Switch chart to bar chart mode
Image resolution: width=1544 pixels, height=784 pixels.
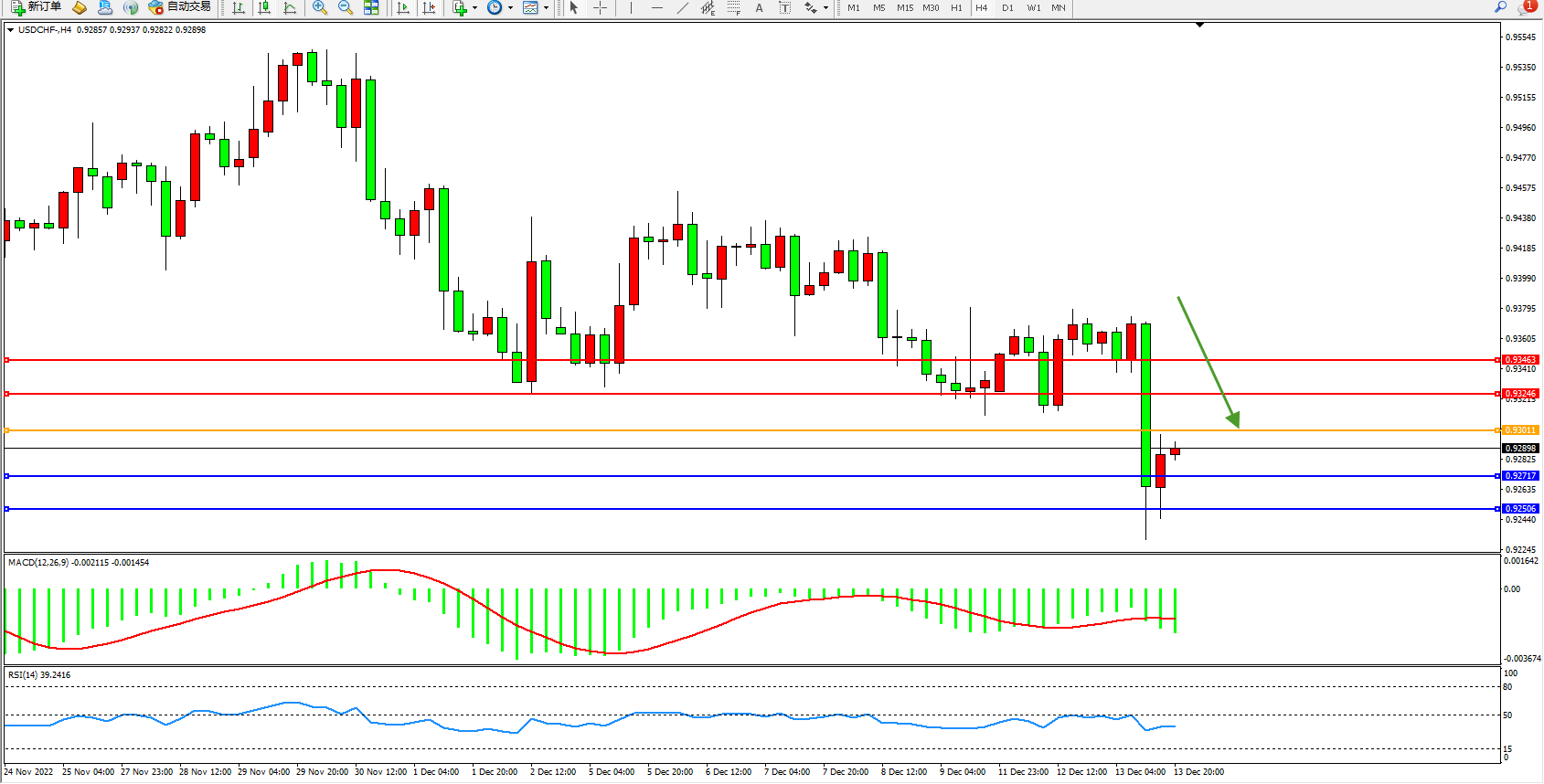point(239,7)
